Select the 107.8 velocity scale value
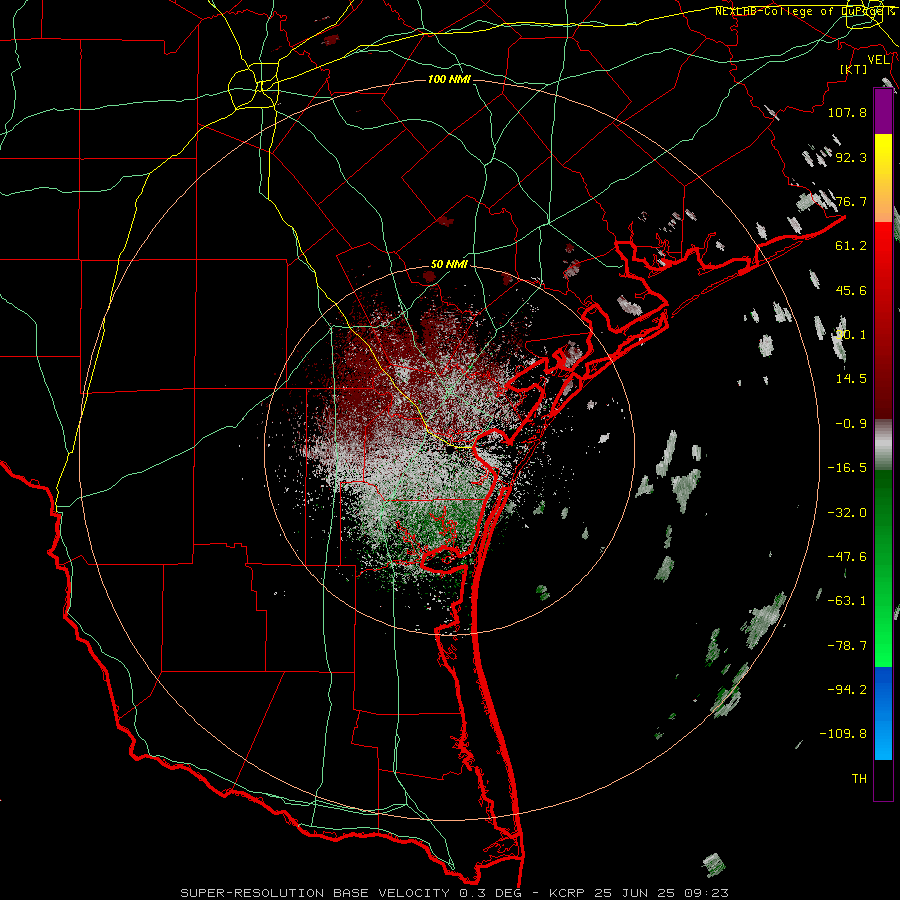The height and width of the screenshot is (900, 900). pyautogui.click(x=847, y=112)
